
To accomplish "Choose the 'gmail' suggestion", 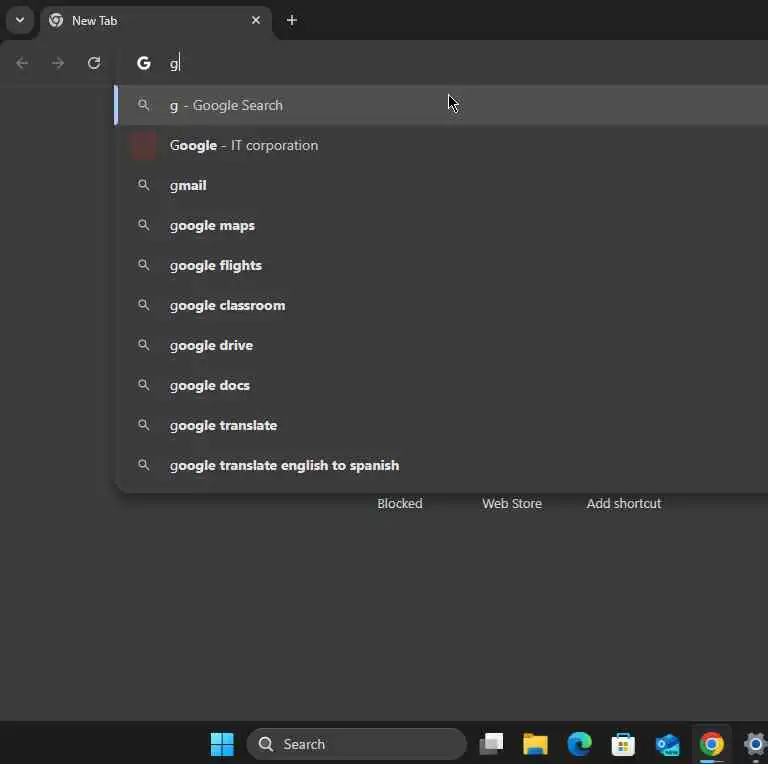I will point(441,186).
